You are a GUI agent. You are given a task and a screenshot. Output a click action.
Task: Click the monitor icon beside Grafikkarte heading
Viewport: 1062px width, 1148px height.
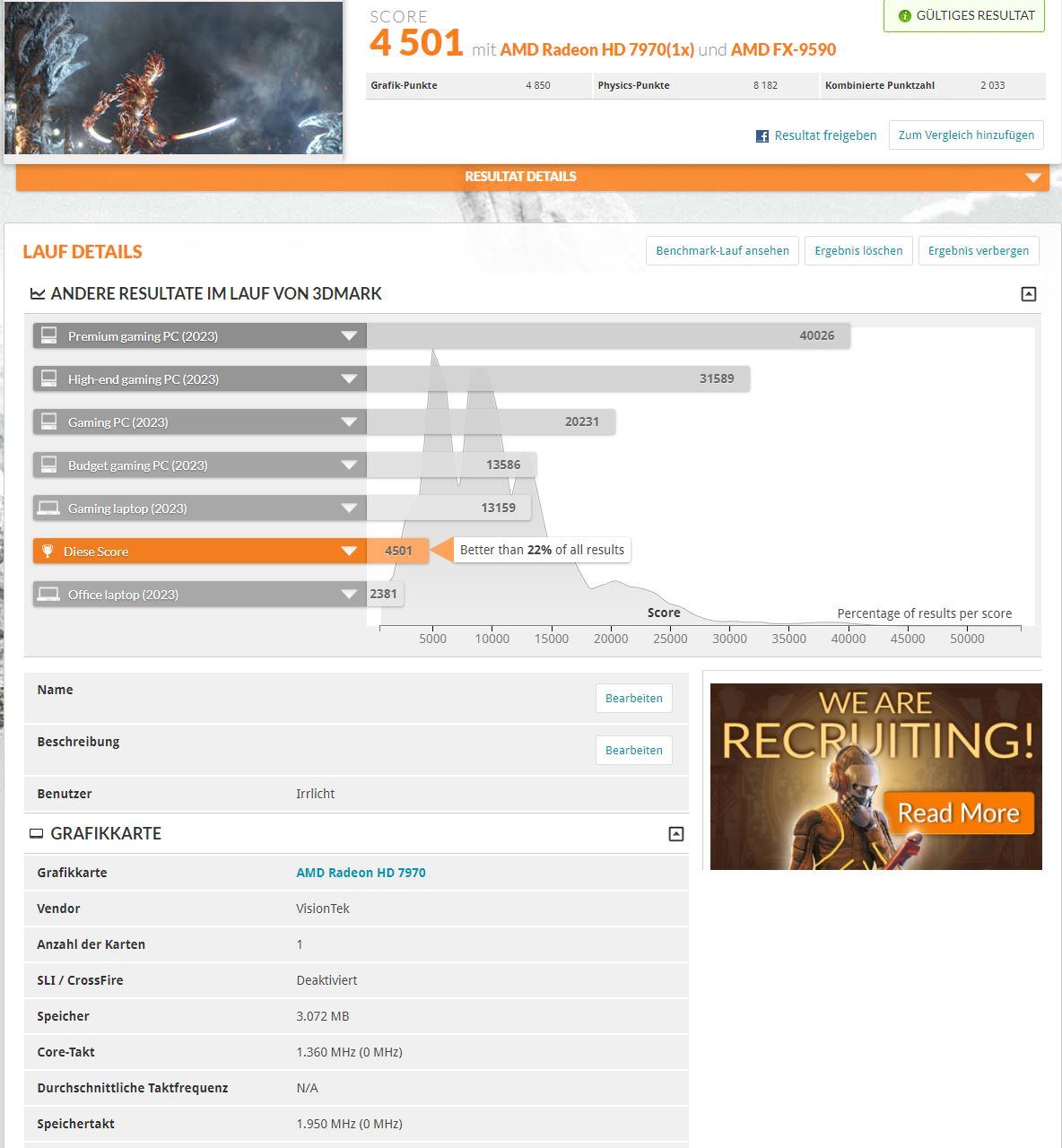pos(36,833)
